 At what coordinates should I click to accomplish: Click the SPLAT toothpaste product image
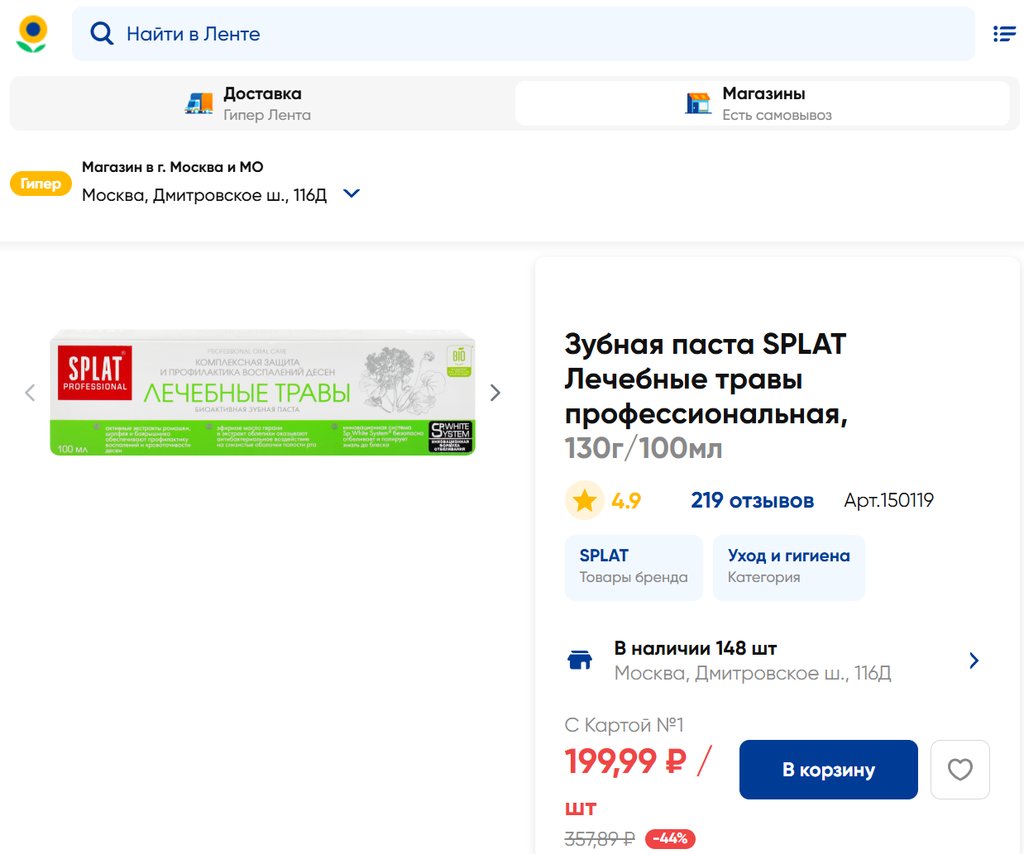pyautogui.click(x=262, y=393)
